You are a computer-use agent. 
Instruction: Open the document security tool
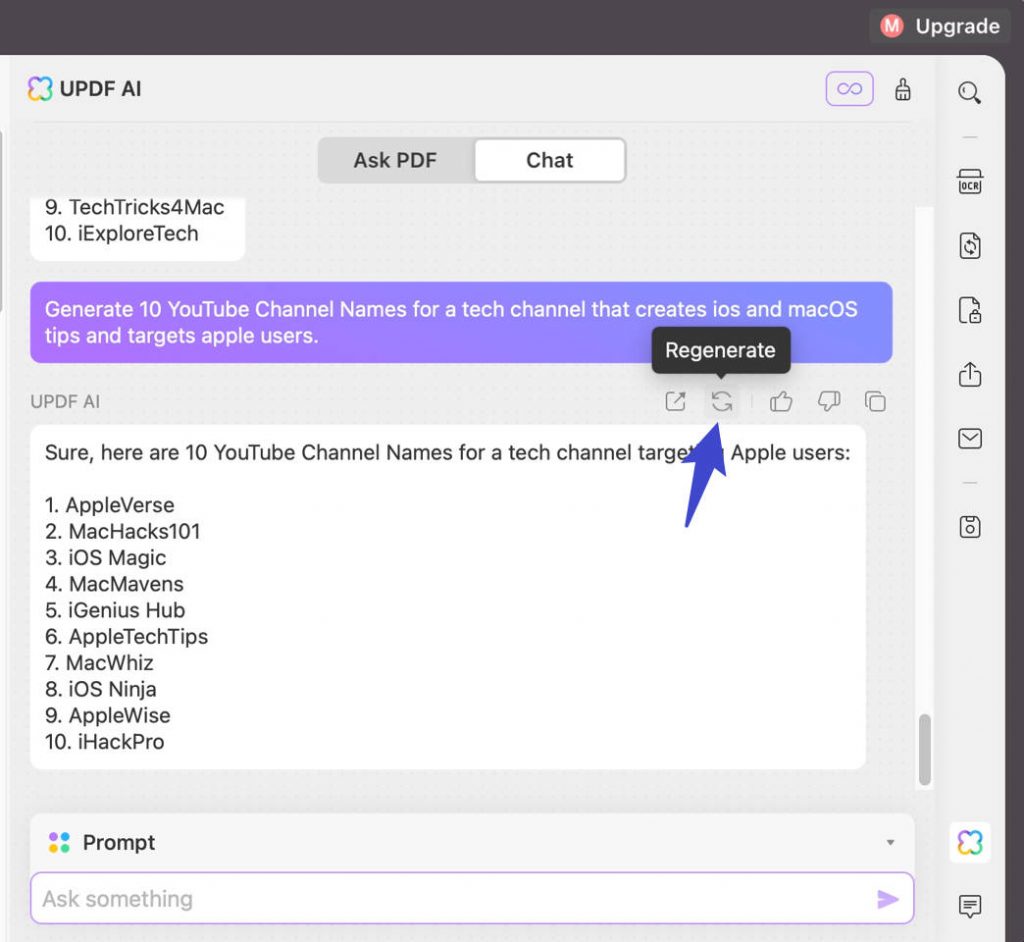[x=969, y=310]
